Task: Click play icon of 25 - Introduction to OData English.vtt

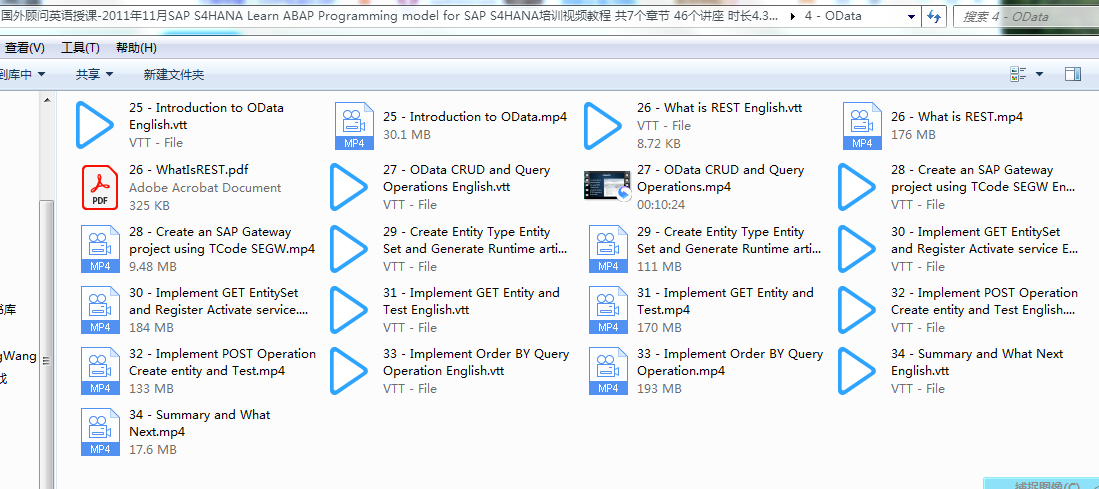Action: click(x=95, y=125)
